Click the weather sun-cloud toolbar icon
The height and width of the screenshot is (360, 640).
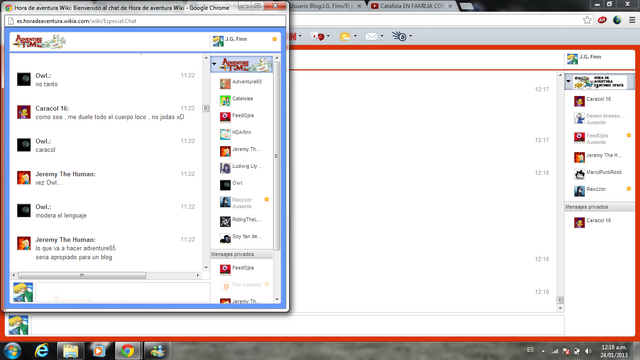pos(345,37)
